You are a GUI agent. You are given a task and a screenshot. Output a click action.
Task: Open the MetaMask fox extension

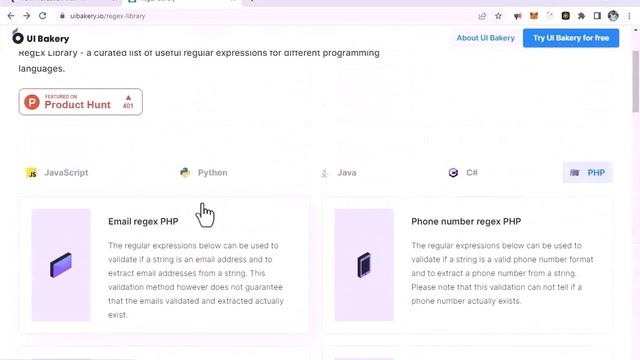click(x=534, y=16)
